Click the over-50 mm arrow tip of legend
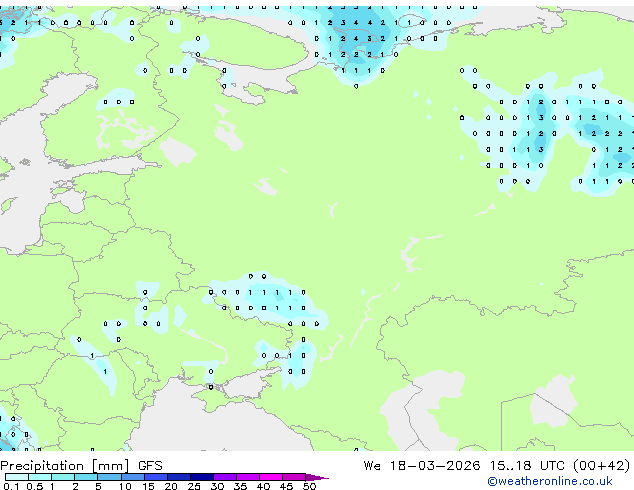 317,477
